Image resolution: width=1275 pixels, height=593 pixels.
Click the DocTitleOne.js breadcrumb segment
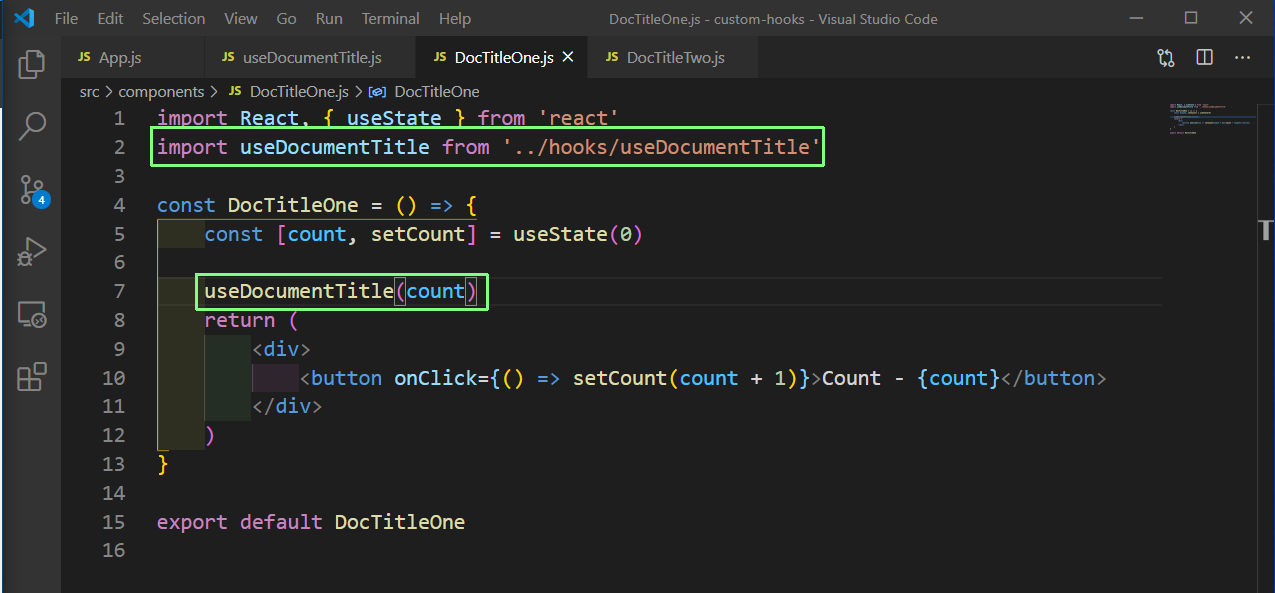click(x=289, y=91)
